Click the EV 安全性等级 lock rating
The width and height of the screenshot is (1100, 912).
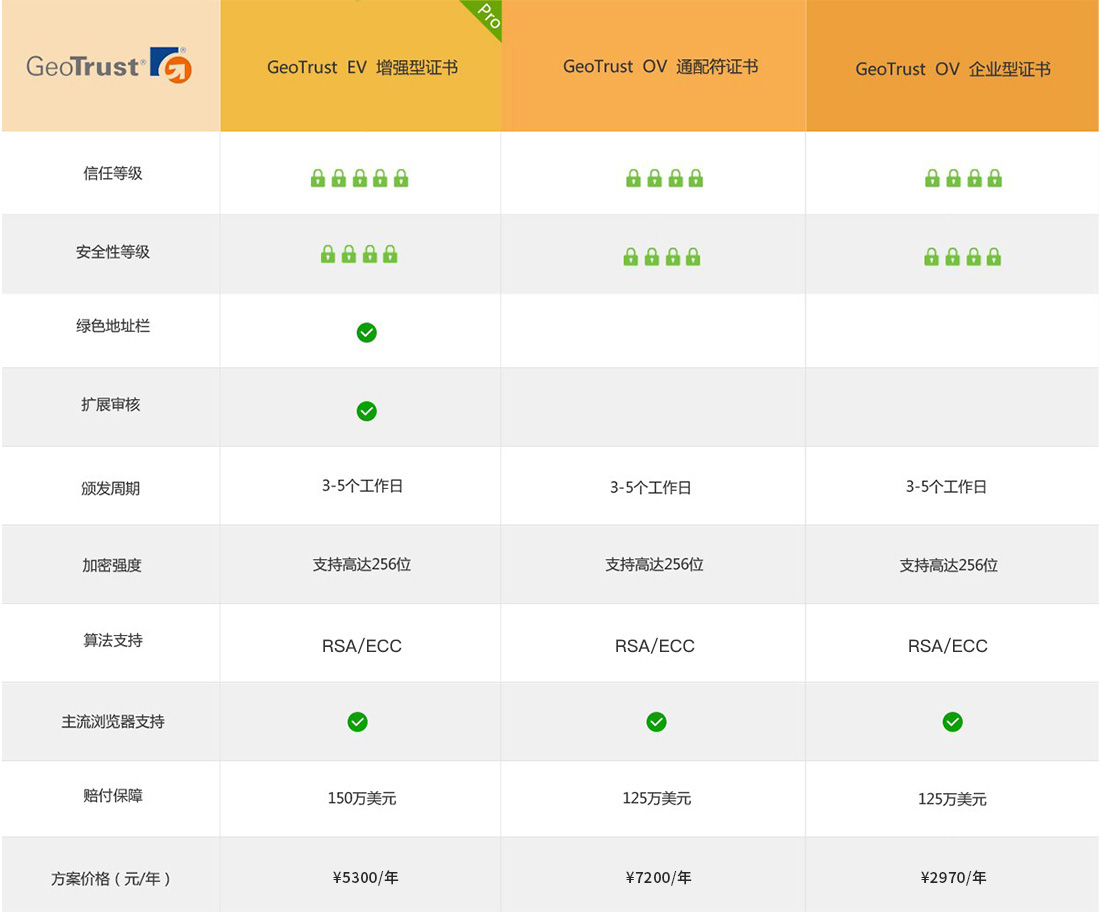pyautogui.click(x=359, y=254)
